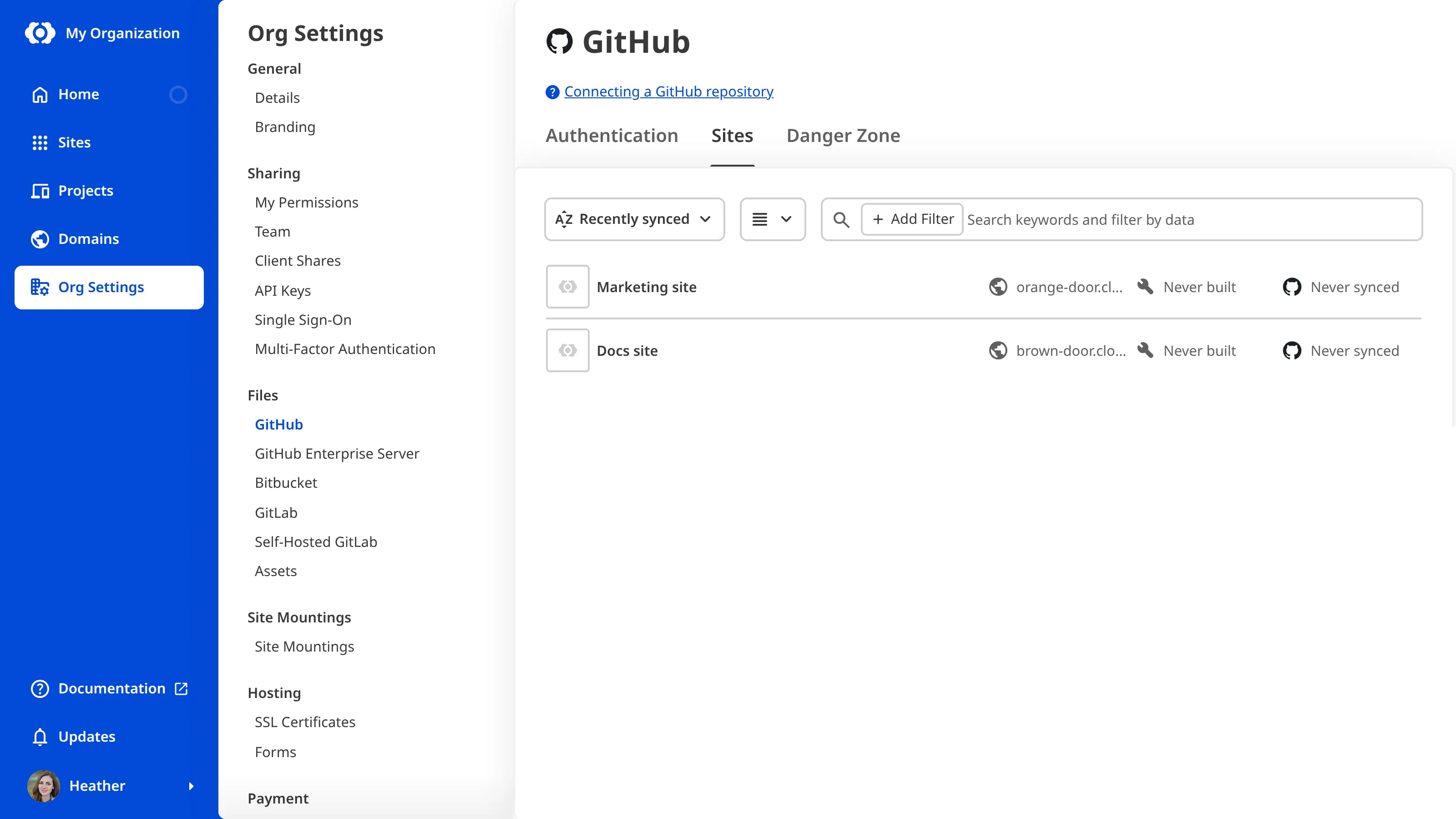Viewport: 1456px width, 819px height.
Task: Open the Marketing site name
Action: (647, 287)
